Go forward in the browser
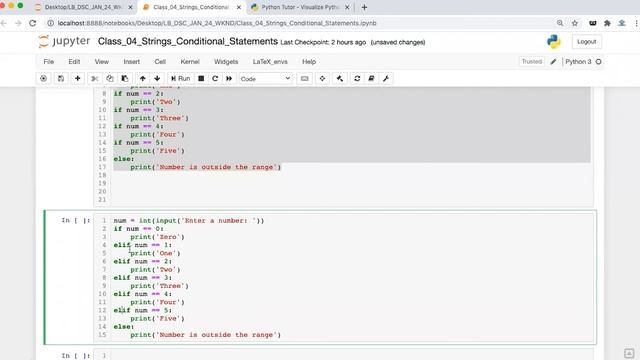 click(x=18, y=23)
